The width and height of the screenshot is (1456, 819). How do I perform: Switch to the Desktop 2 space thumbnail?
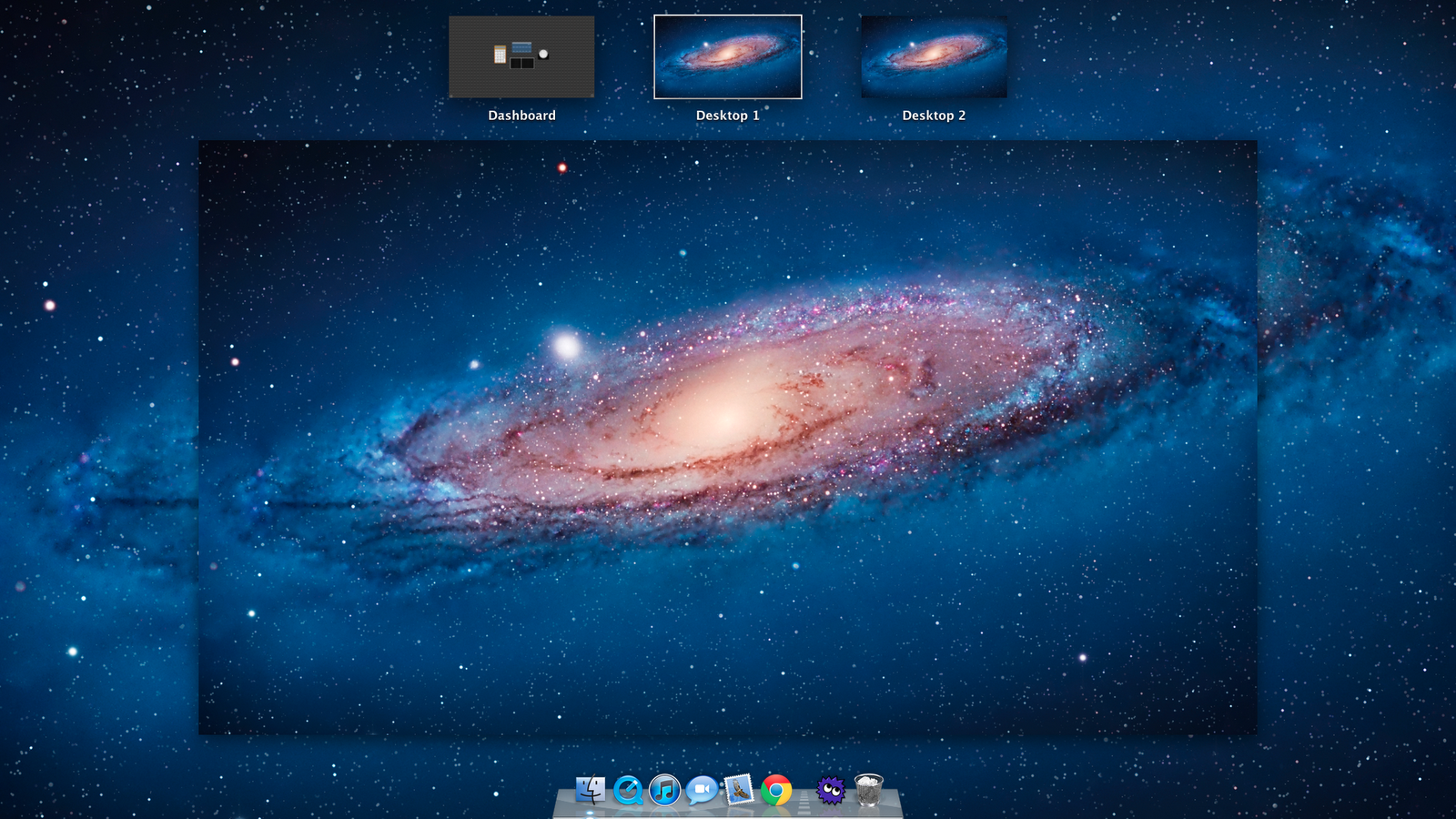(934, 56)
